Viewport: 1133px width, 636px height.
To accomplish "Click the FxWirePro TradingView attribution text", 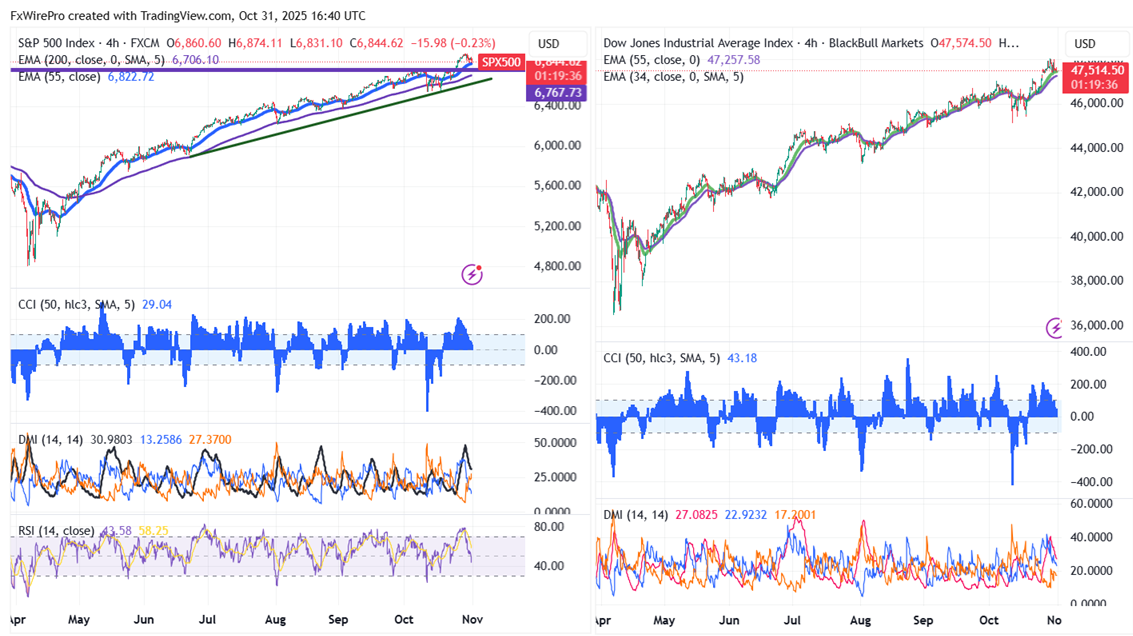I will [x=188, y=15].
